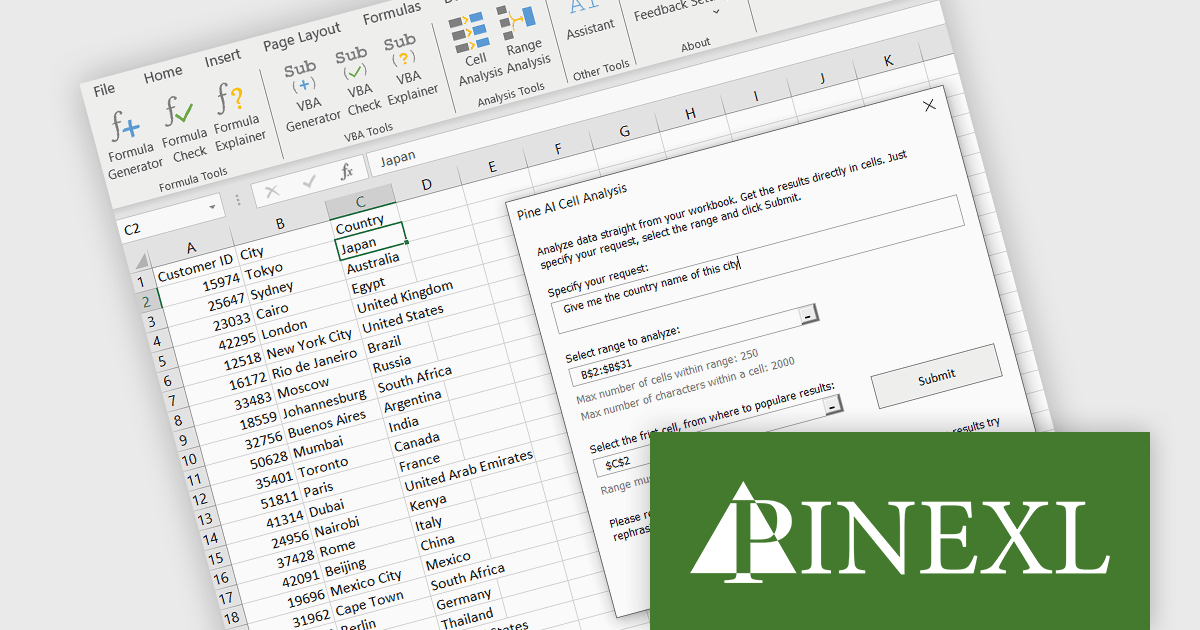Collapse dialog via range-to-analyze selector button

[x=808, y=316]
